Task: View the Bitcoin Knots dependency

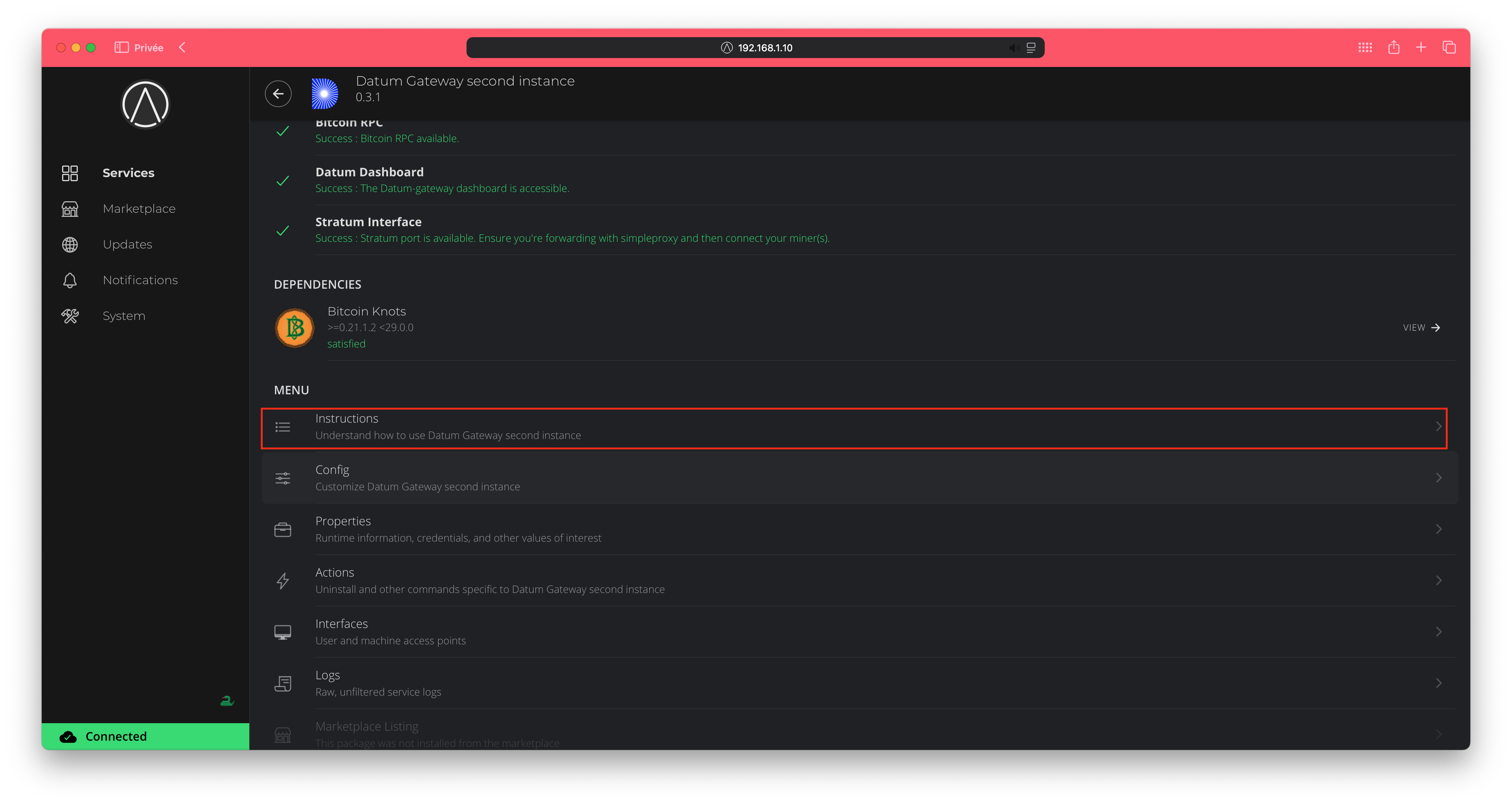Action: pyautogui.click(x=1421, y=327)
